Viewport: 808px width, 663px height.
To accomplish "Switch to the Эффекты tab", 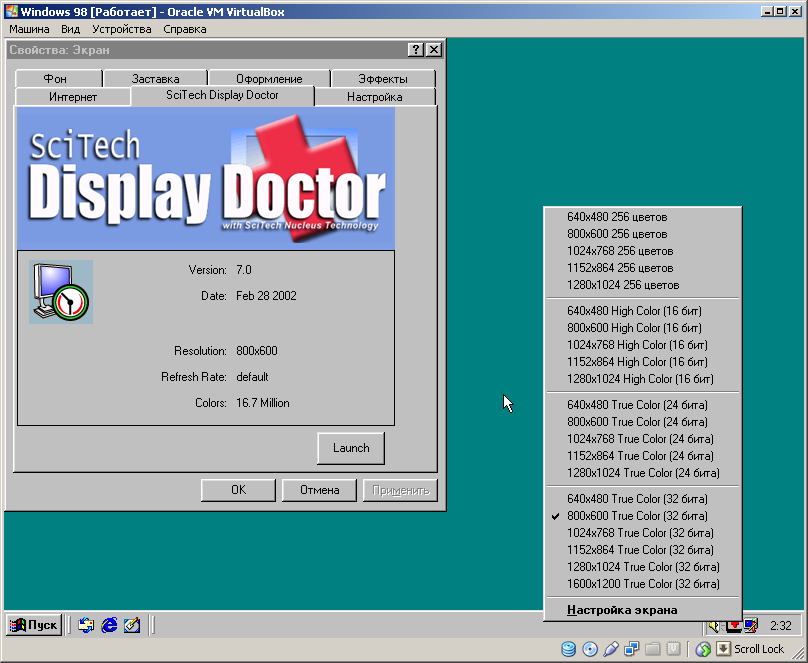I will click(x=383, y=79).
